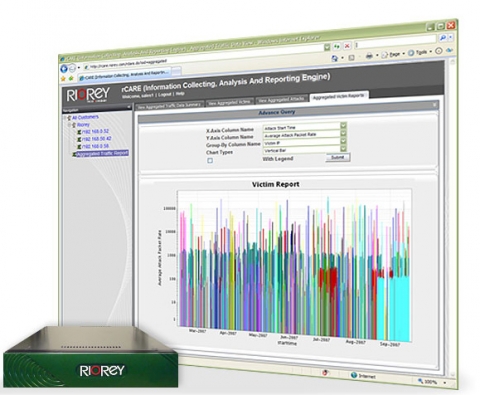This screenshot has width=480, height=395.
Task: Click the Logout link
Action: click(x=165, y=95)
